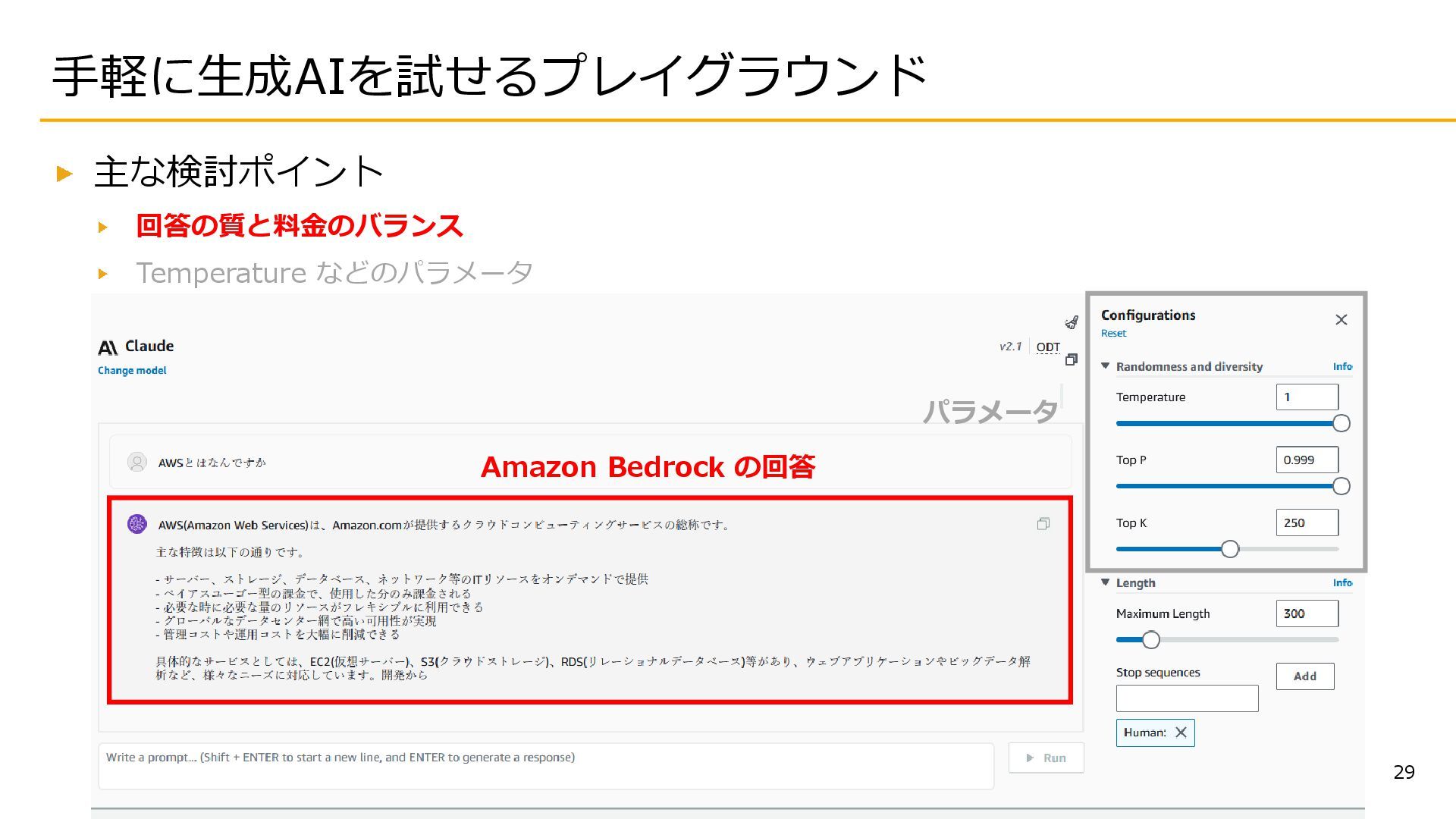Click the Add stop sequence button
The width and height of the screenshot is (1456, 819).
pos(1304,676)
